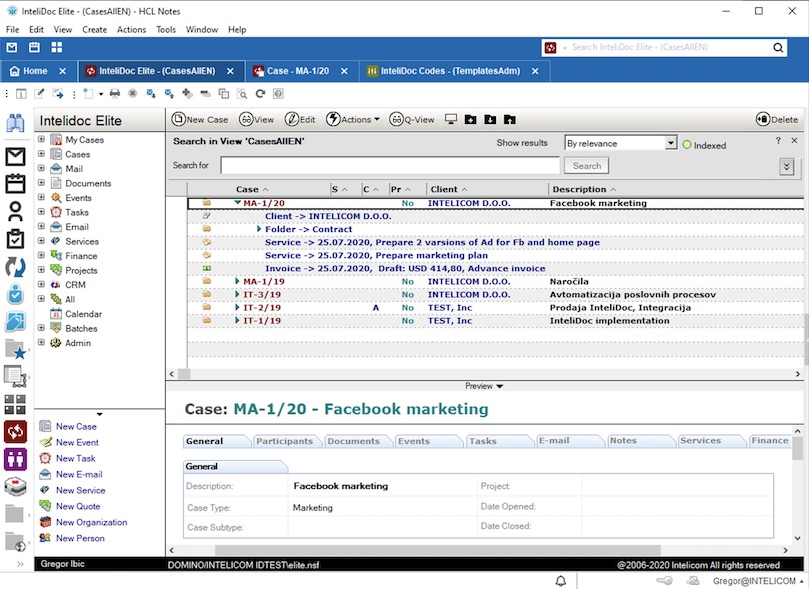Viewport: 809px width, 589px height.
Task: Expand Admin node in navigation tree
Action: 41,342
